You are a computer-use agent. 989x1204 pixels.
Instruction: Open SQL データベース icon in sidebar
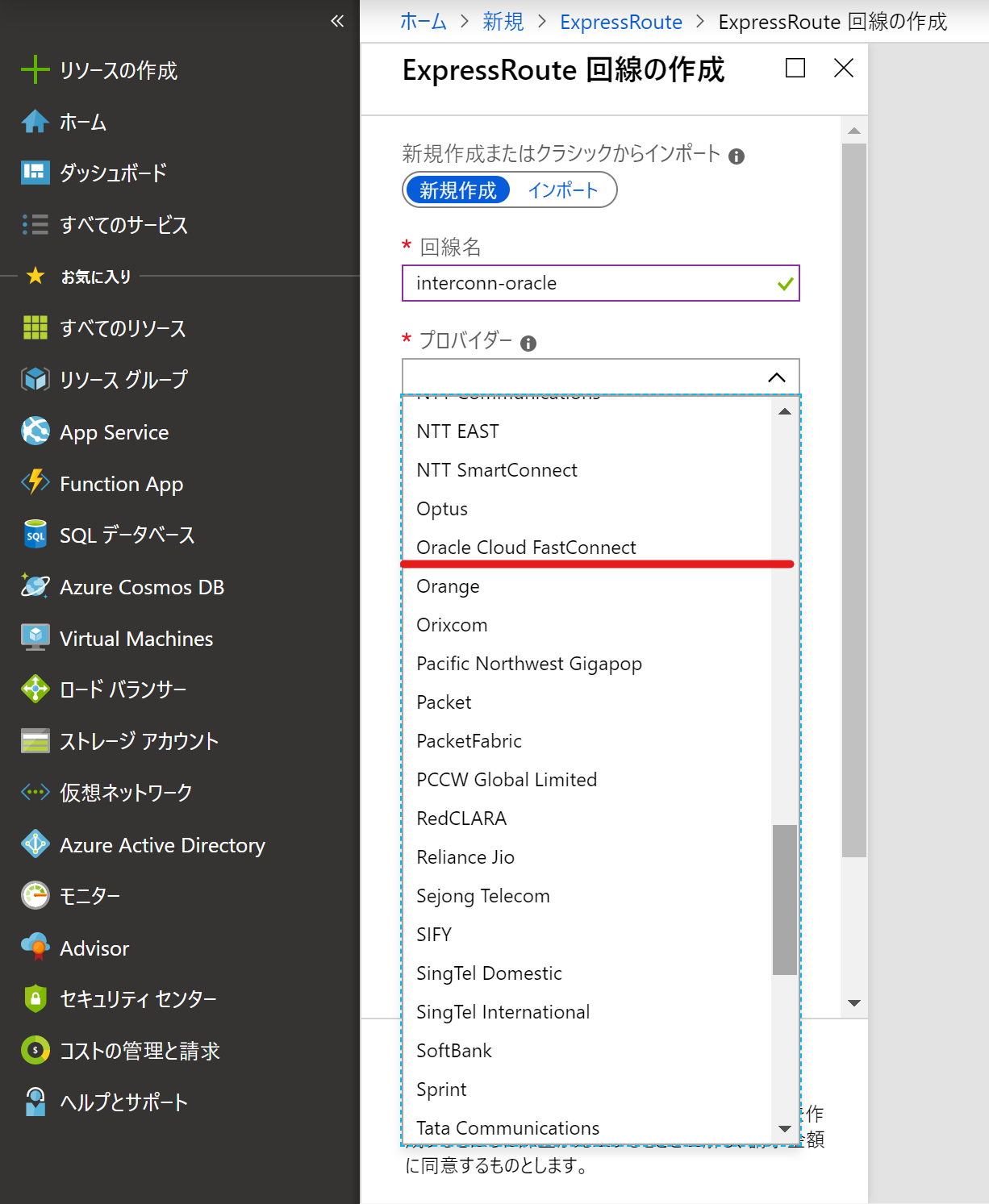click(x=35, y=535)
